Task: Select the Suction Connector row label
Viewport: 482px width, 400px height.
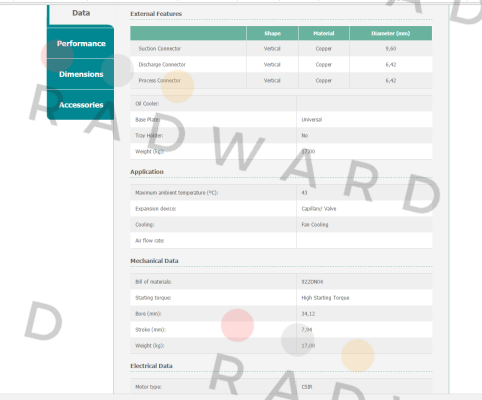Action: click(x=160, y=49)
